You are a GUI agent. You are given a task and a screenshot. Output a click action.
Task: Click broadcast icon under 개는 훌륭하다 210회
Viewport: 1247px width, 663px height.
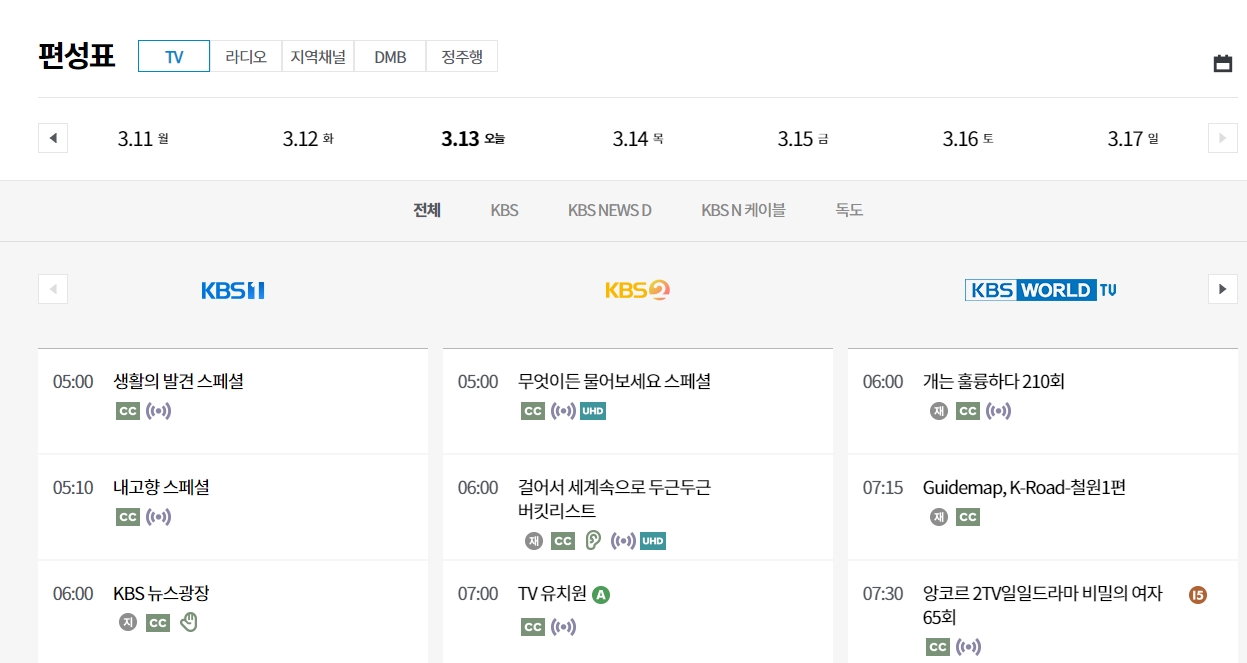pos(999,411)
